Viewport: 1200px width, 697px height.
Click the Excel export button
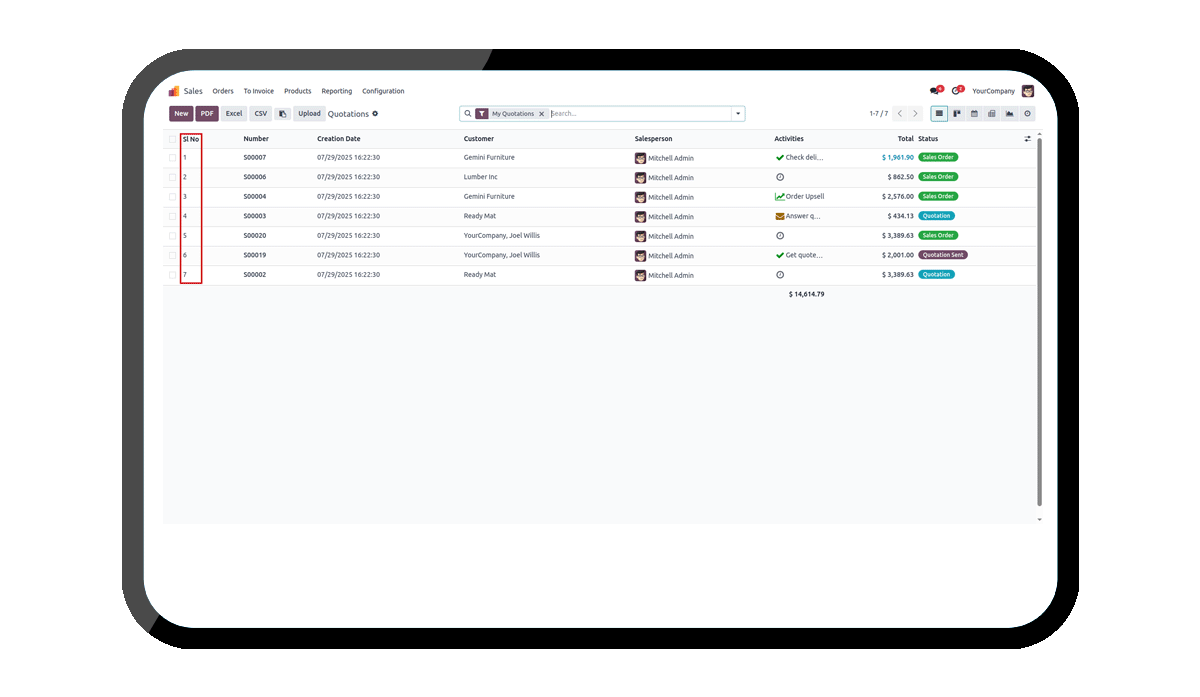(234, 114)
